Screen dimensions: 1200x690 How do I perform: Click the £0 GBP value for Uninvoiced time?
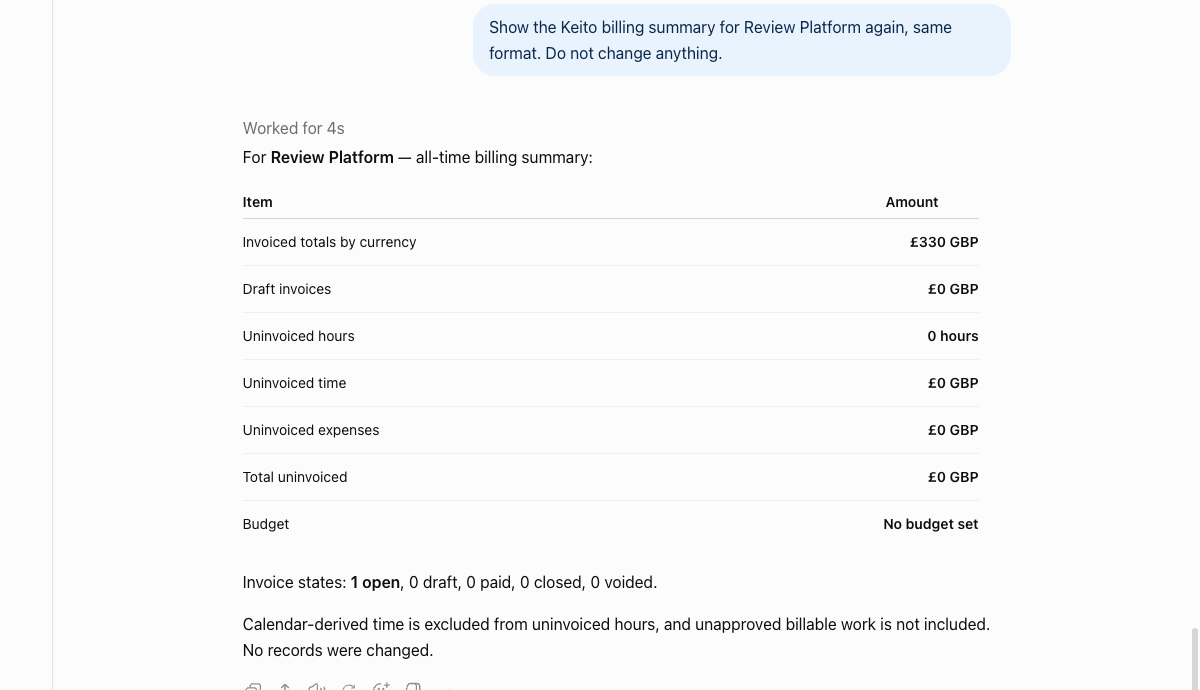click(x=953, y=383)
